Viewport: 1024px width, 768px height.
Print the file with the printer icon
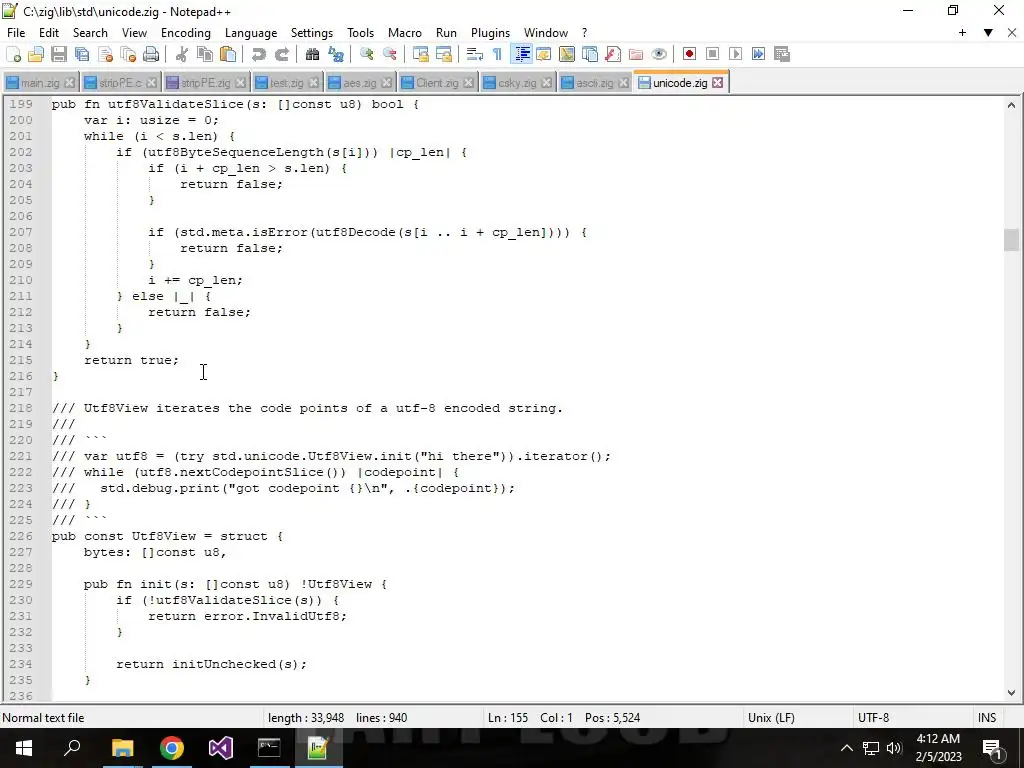click(151, 54)
